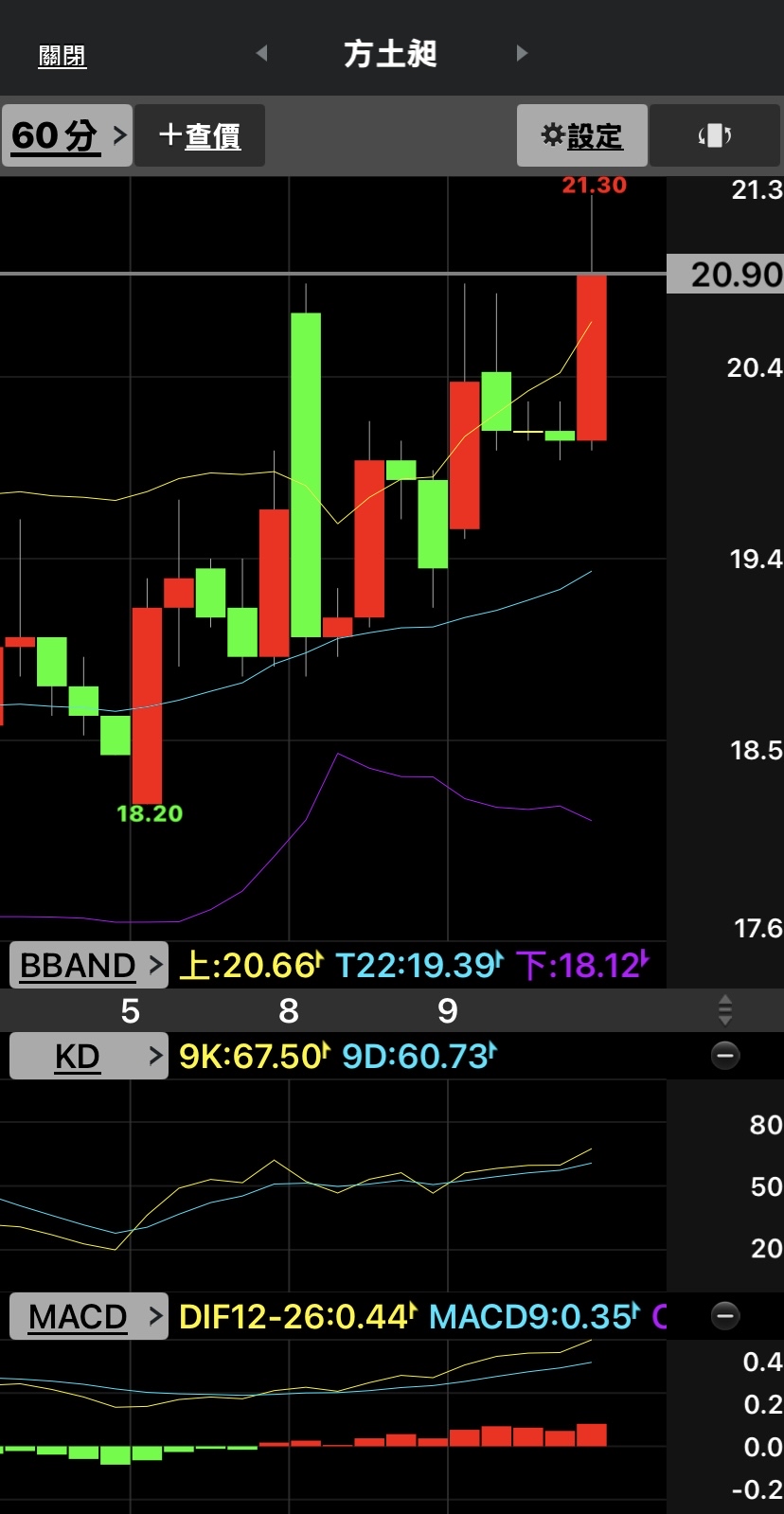The width and height of the screenshot is (784, 1514).
Task: Tap the DIF12-26:0.44 readout
Action: (297, 1316)
